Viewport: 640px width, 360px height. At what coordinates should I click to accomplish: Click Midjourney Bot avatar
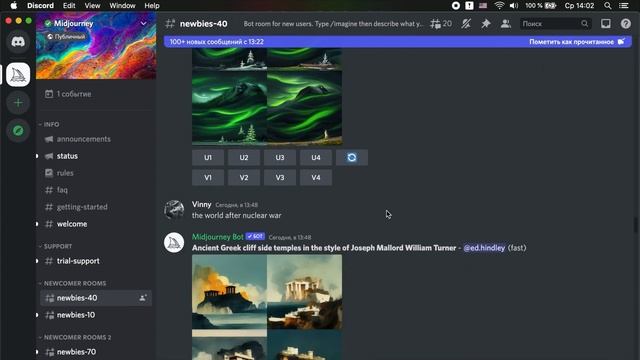click(174, 242)
